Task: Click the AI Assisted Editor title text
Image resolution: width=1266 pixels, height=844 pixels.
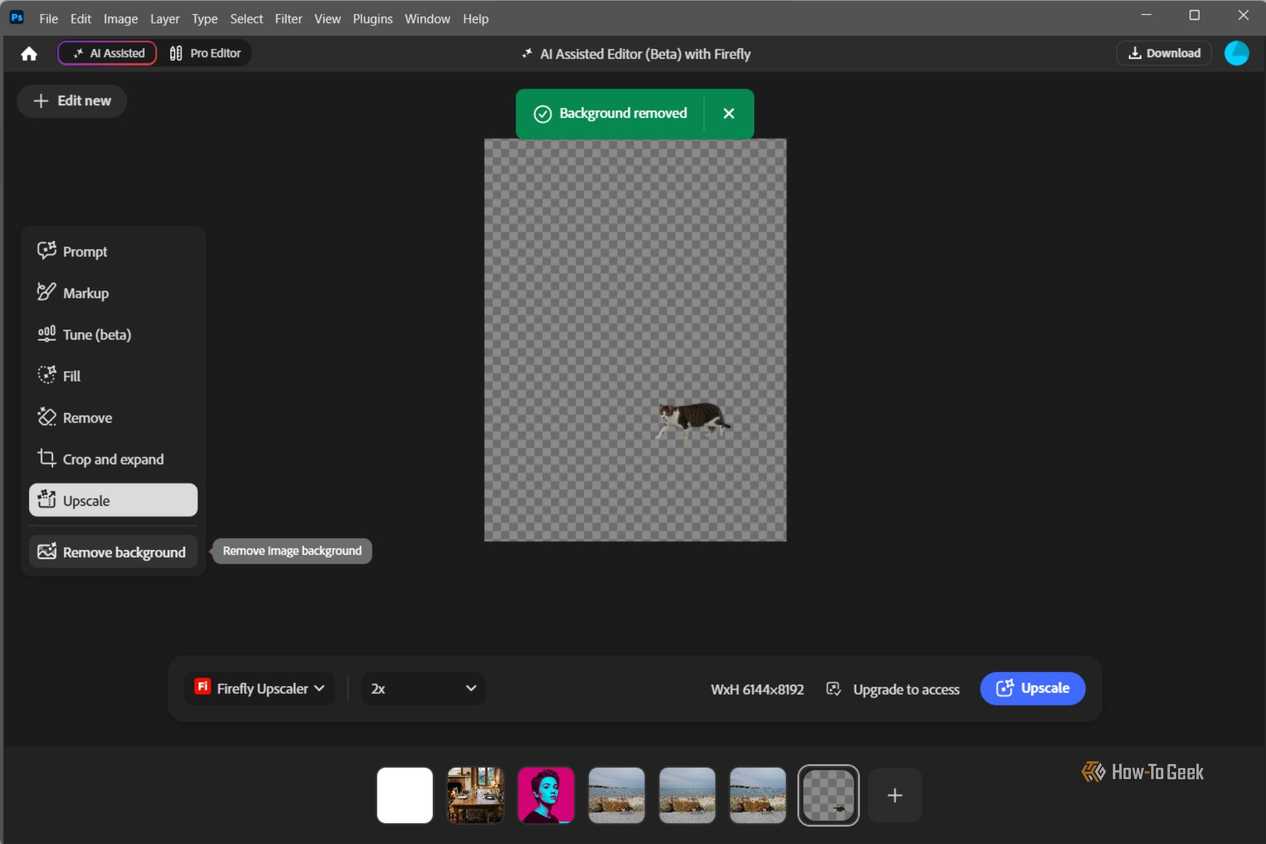Action: pyautogui.click(x=645, y=54)
